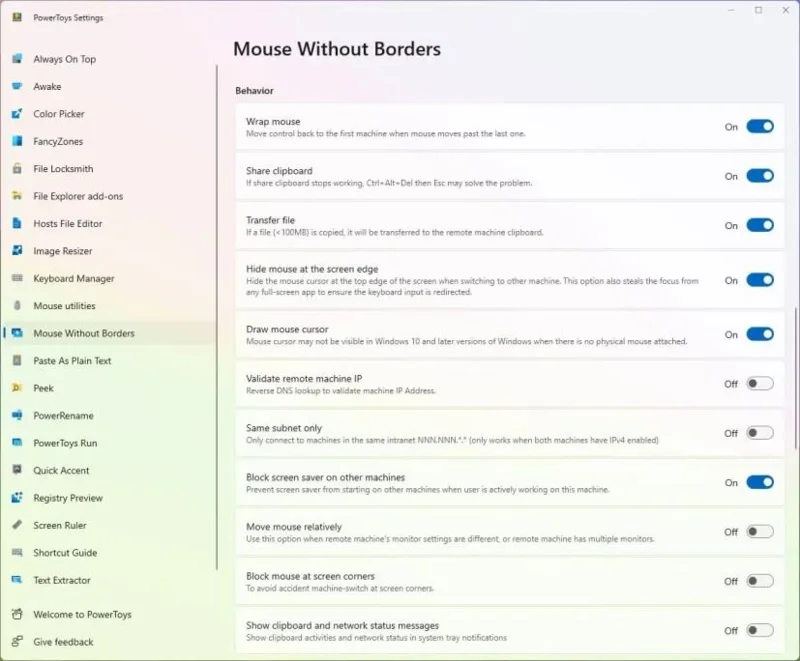800x661 pixels.
Task: Open the Quick Accent label
Action: coord(61,470)
